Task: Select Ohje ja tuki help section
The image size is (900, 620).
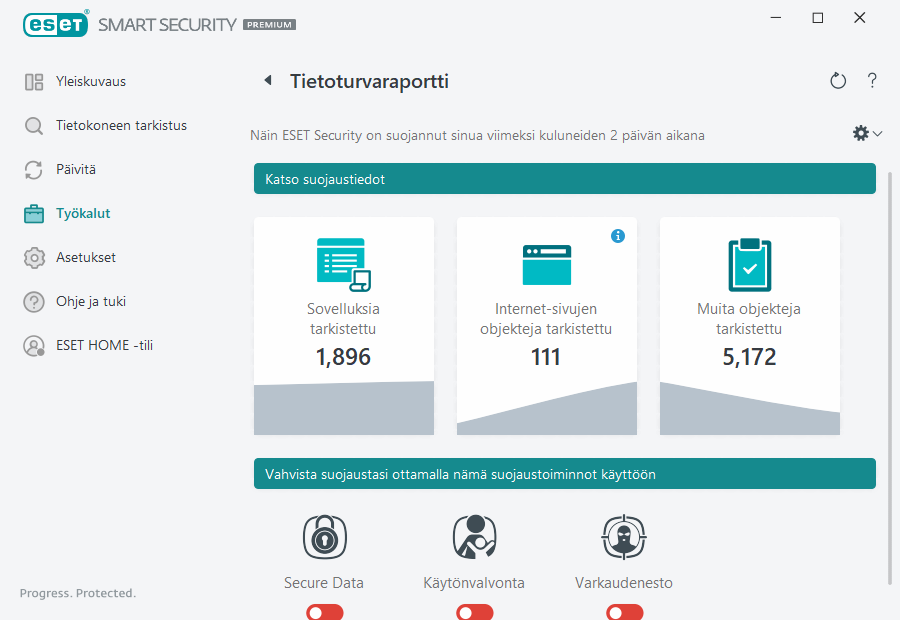Action: [x=89, y=301]
